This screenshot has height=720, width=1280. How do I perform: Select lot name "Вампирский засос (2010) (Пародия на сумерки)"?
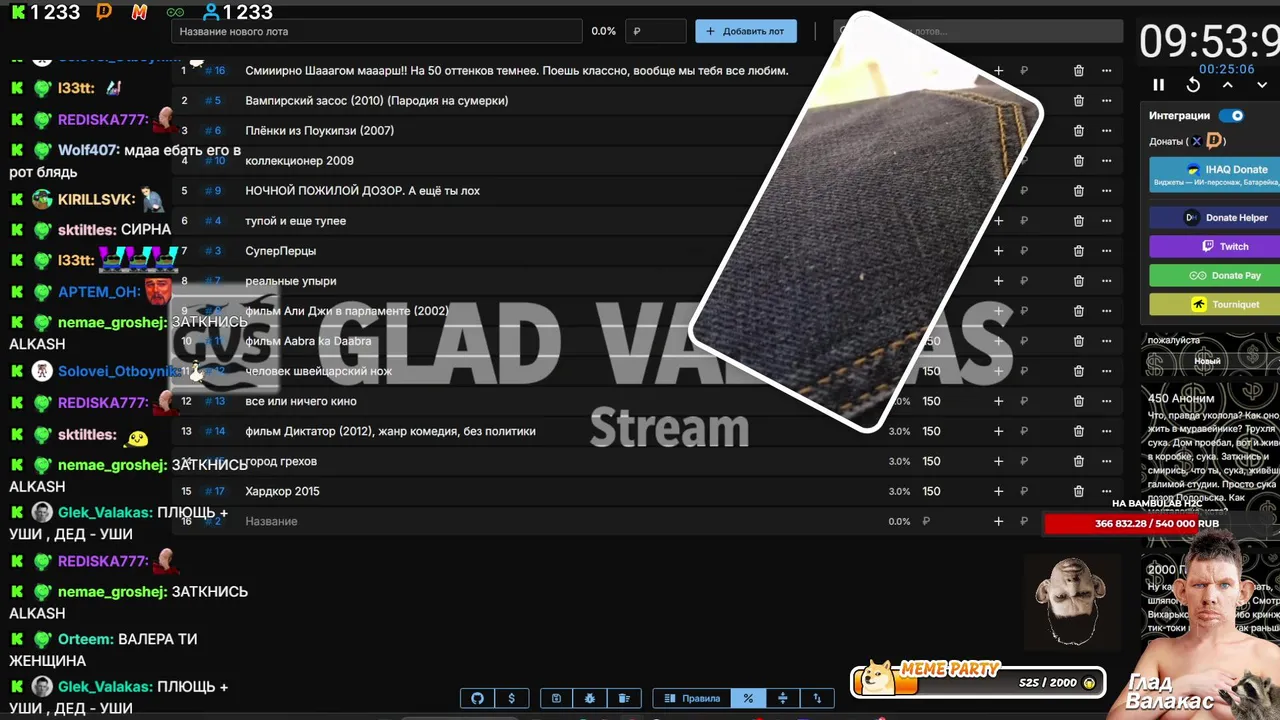[x=376, y=101]
